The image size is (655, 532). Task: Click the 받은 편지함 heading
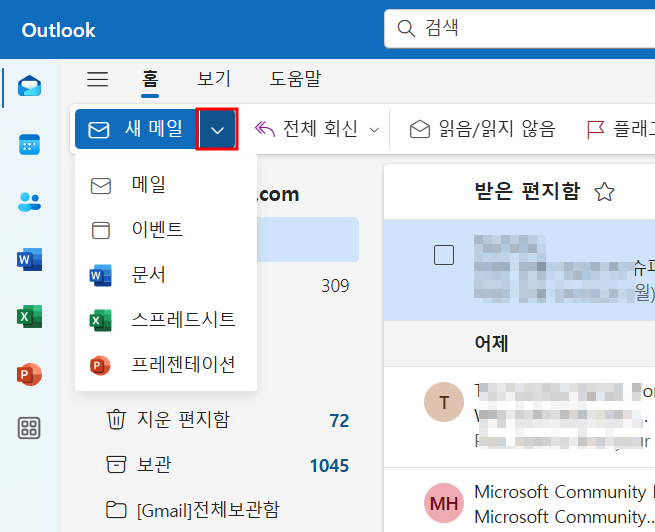coord(528,191)
